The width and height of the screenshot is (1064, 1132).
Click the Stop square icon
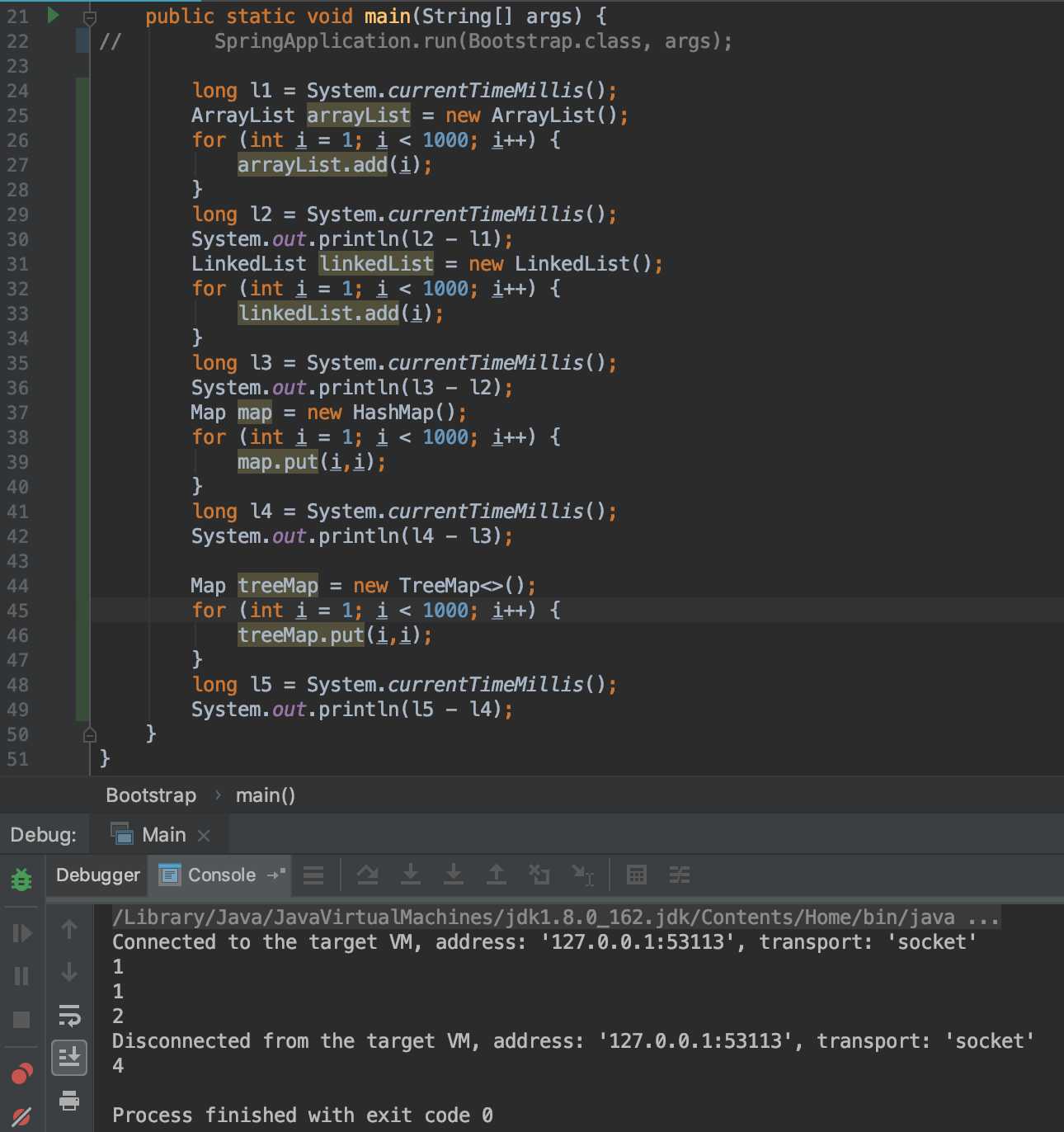21,1020
